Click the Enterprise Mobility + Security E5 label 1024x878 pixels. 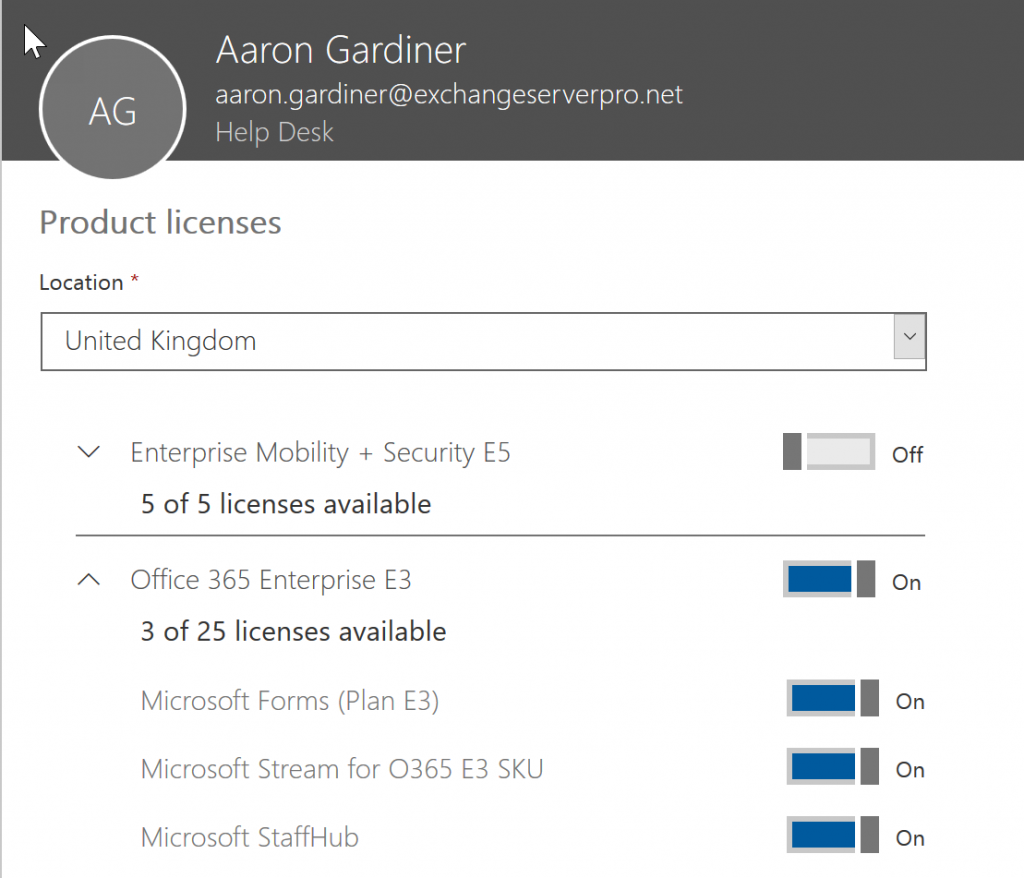pyautogui.click(x=320, y=453)
